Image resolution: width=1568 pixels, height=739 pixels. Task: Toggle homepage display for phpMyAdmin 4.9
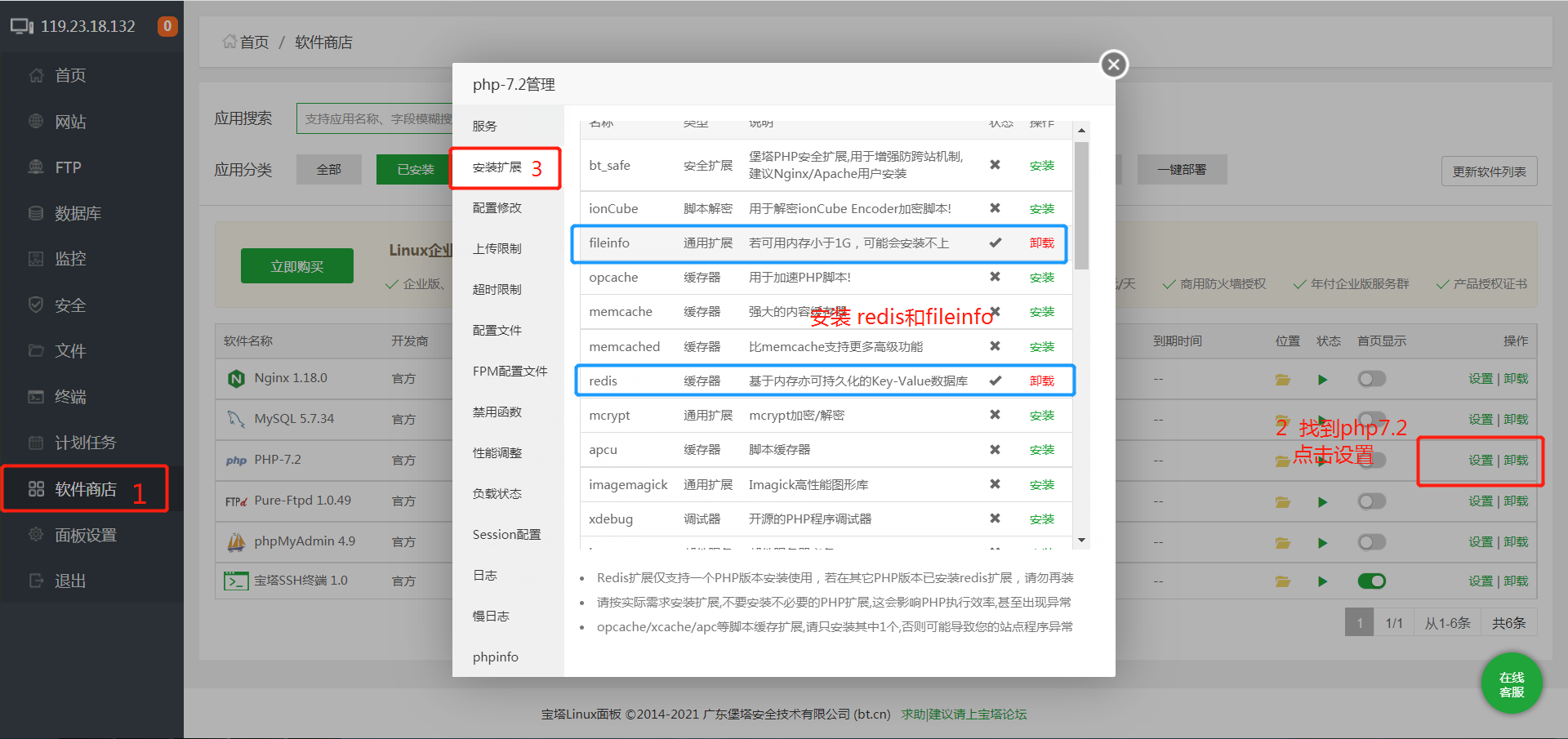pyautogui.click(x=1372, y=542)
